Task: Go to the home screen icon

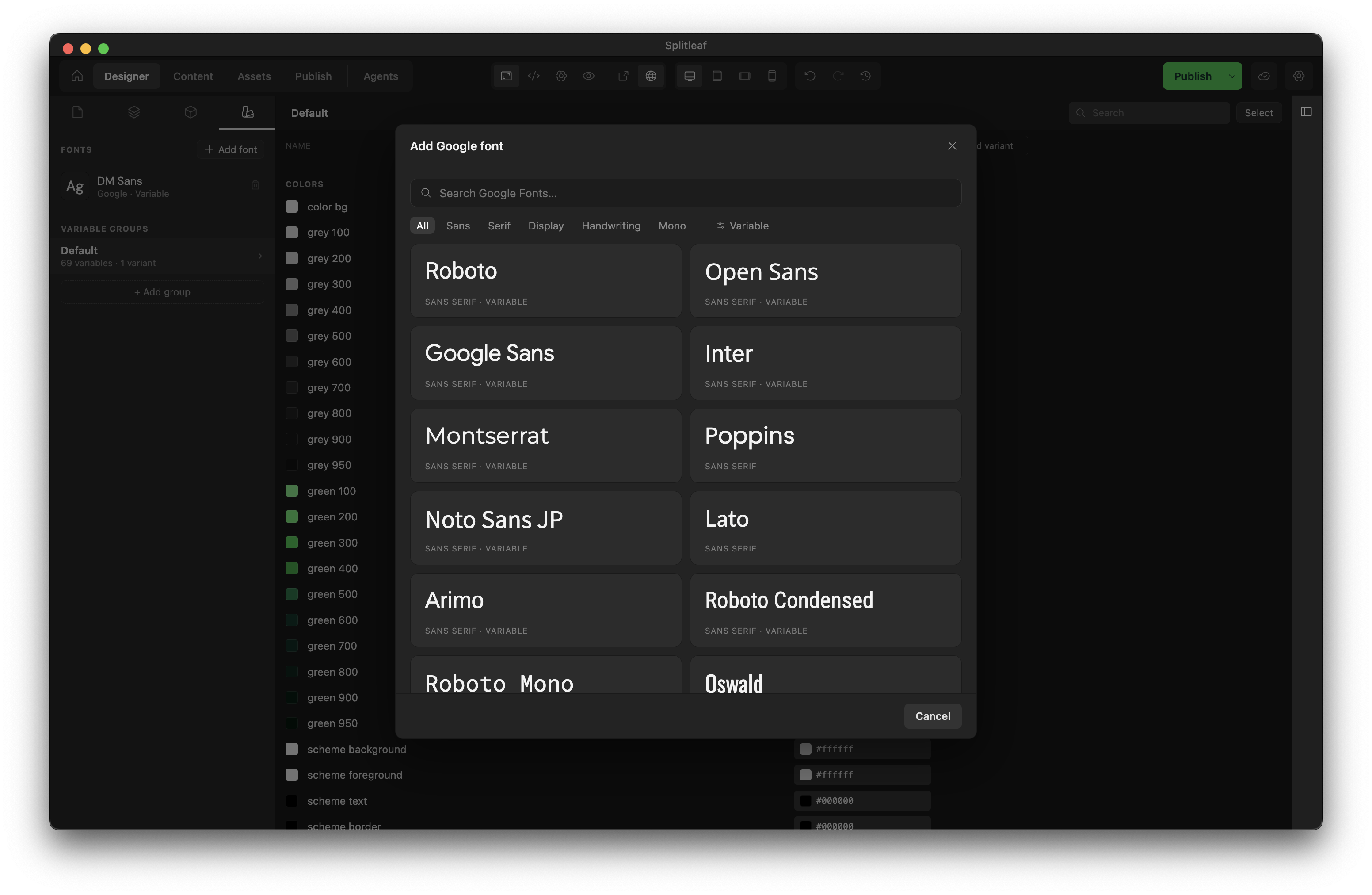Action: [x=77, y=76]
